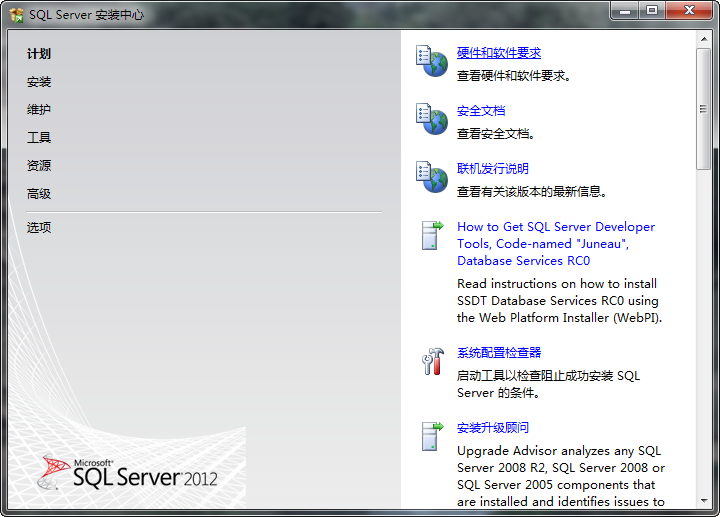Open the 联机发行说明 link

coord(493,169)
